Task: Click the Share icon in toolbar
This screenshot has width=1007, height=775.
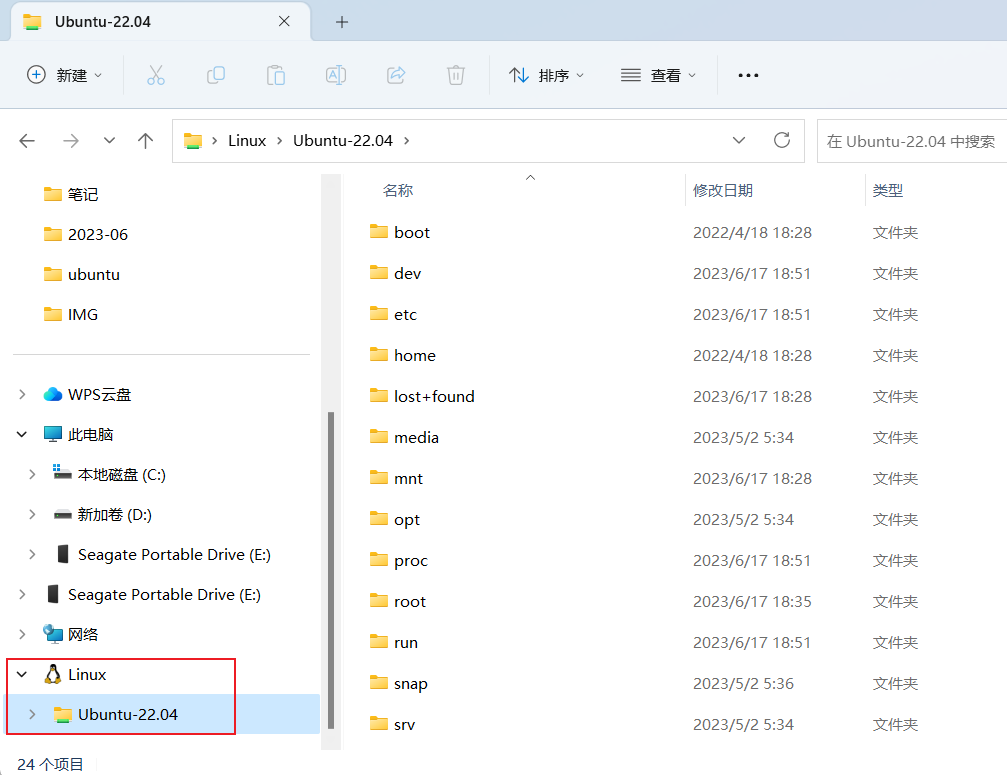Action: 396,75
